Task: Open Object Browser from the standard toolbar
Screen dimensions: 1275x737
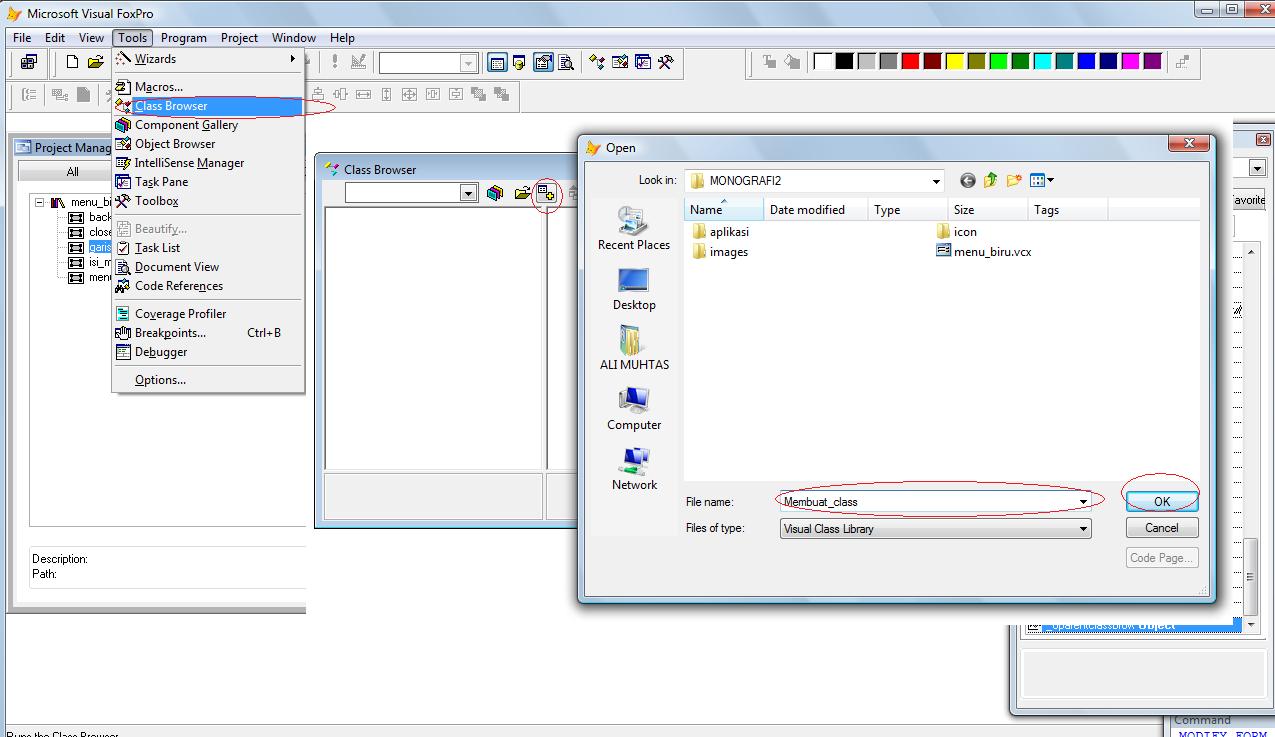Action: pyautogui.click(x=620, y=62)
